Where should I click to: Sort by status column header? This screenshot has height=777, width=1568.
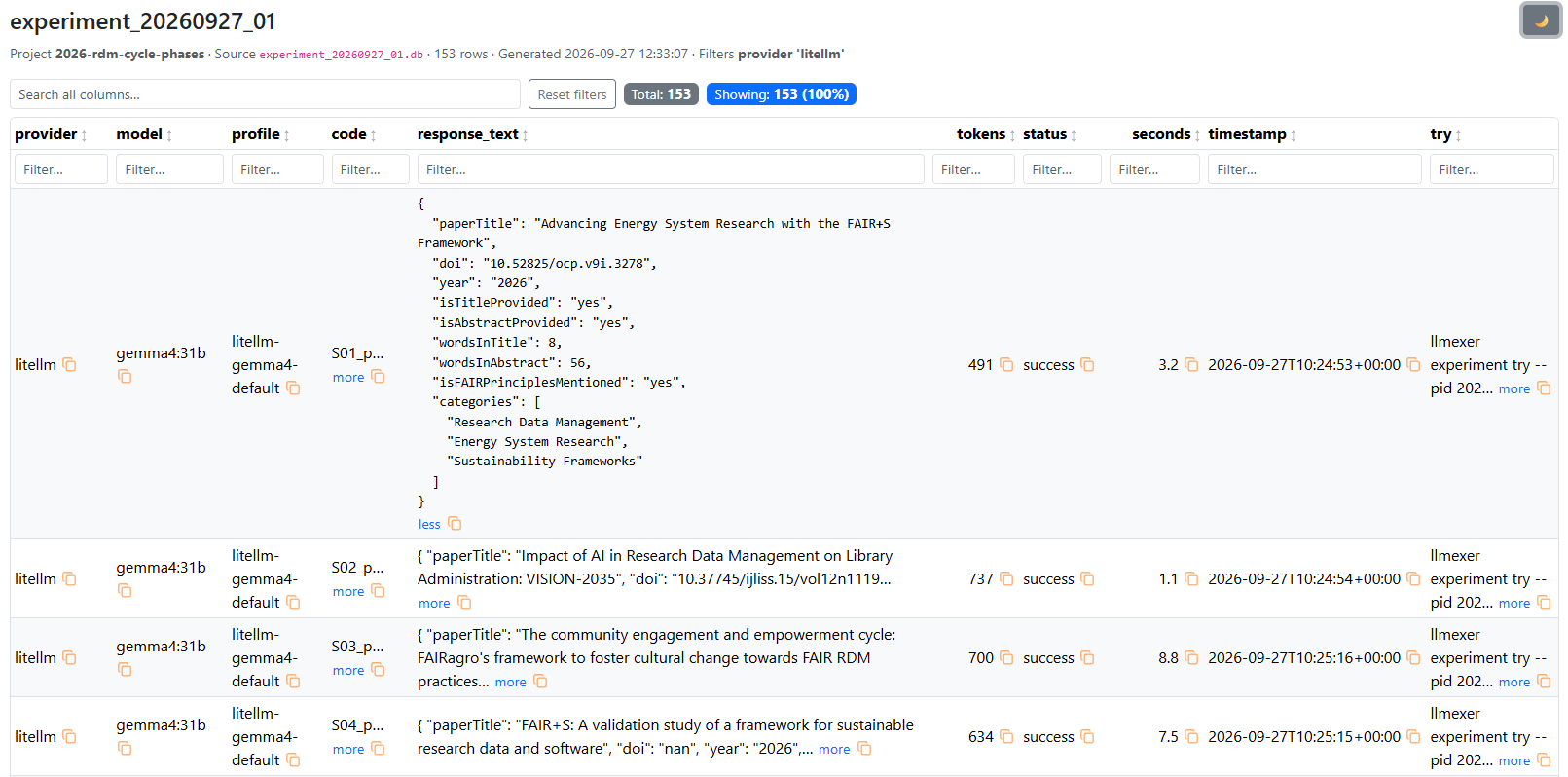coord(1049,134)
